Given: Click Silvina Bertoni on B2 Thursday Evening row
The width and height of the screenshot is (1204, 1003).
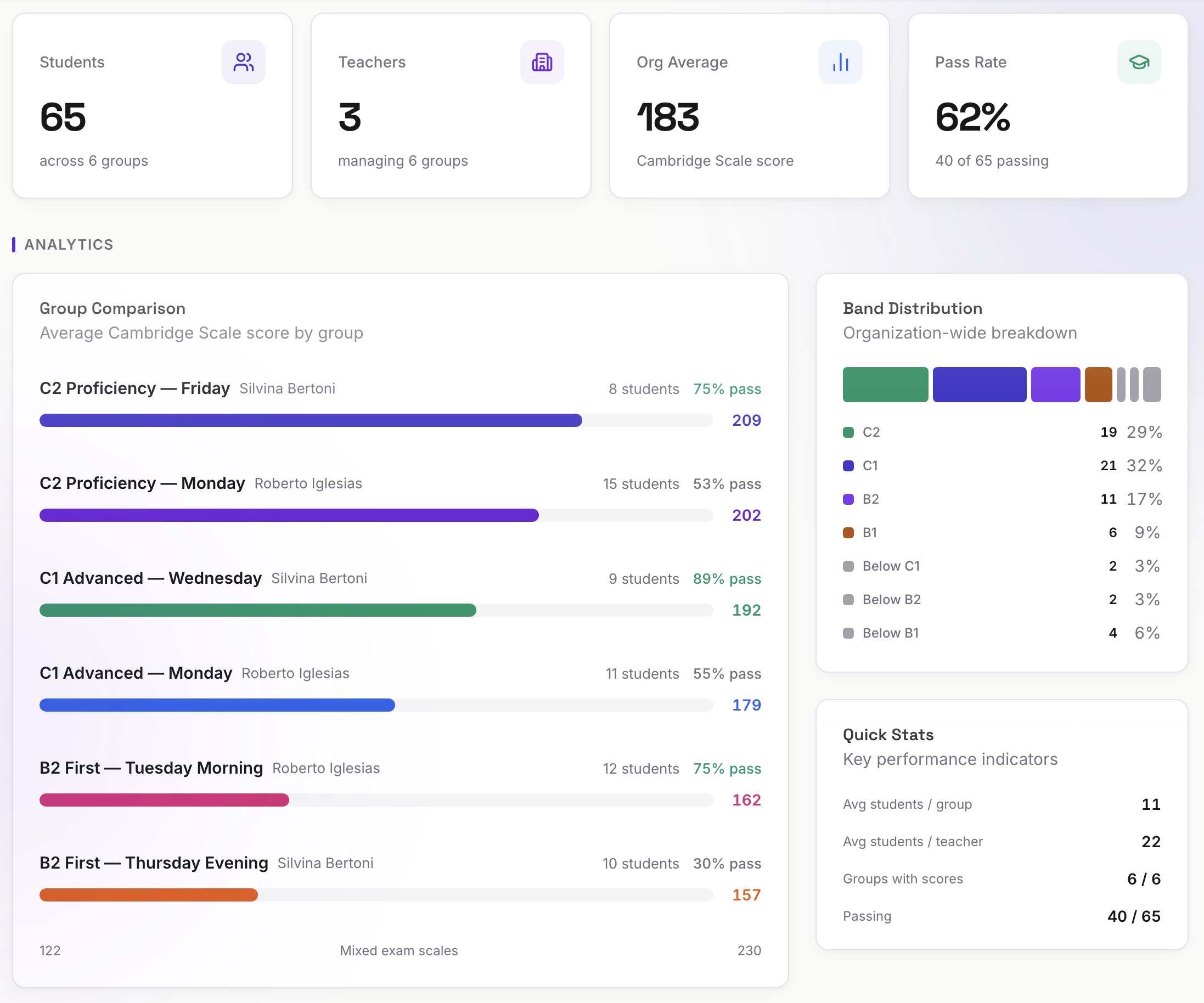Looking at the screenshot, I should [x=325, y=864].
